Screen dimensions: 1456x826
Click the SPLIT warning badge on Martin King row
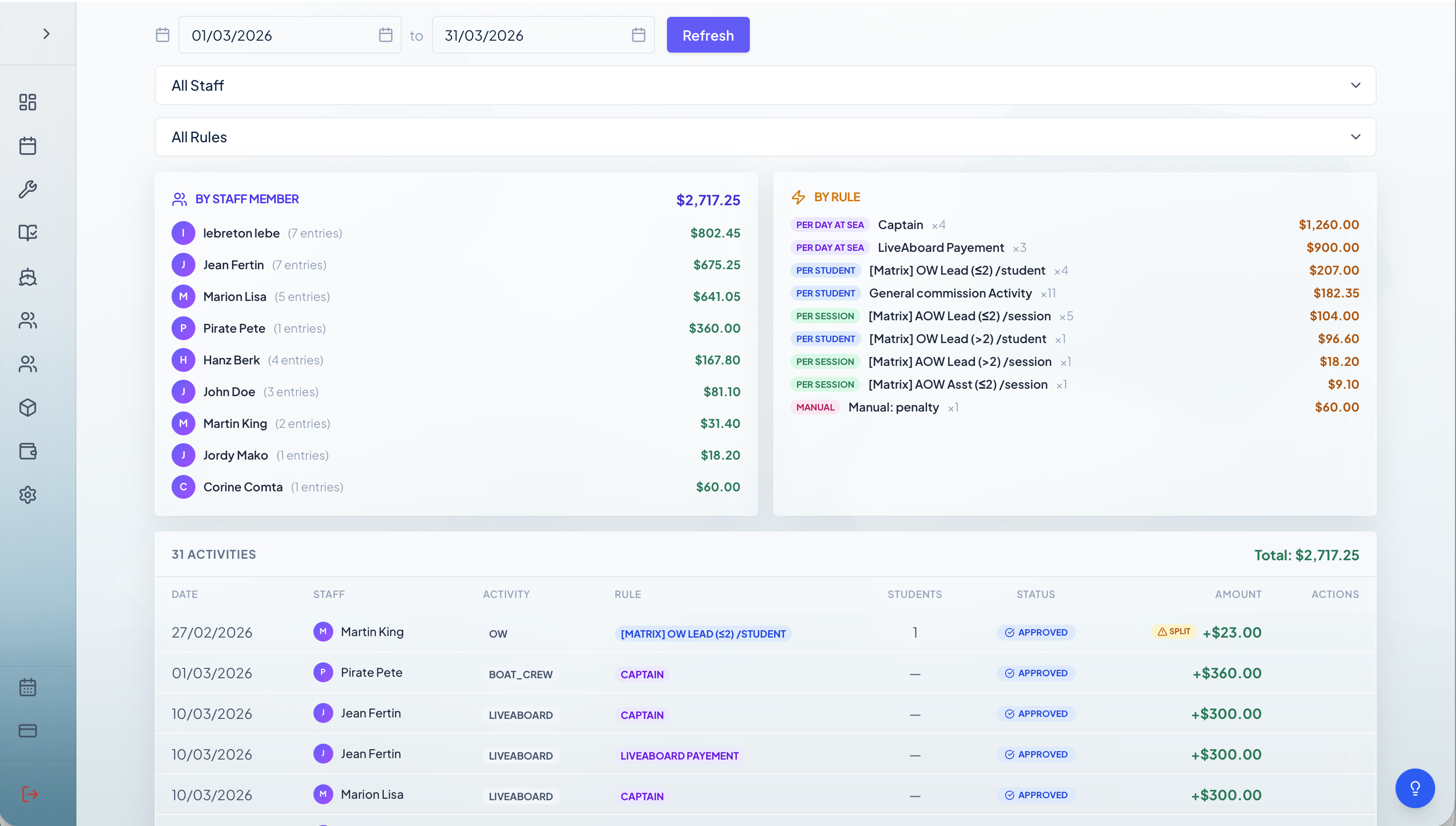click(x=1173, y=632)
